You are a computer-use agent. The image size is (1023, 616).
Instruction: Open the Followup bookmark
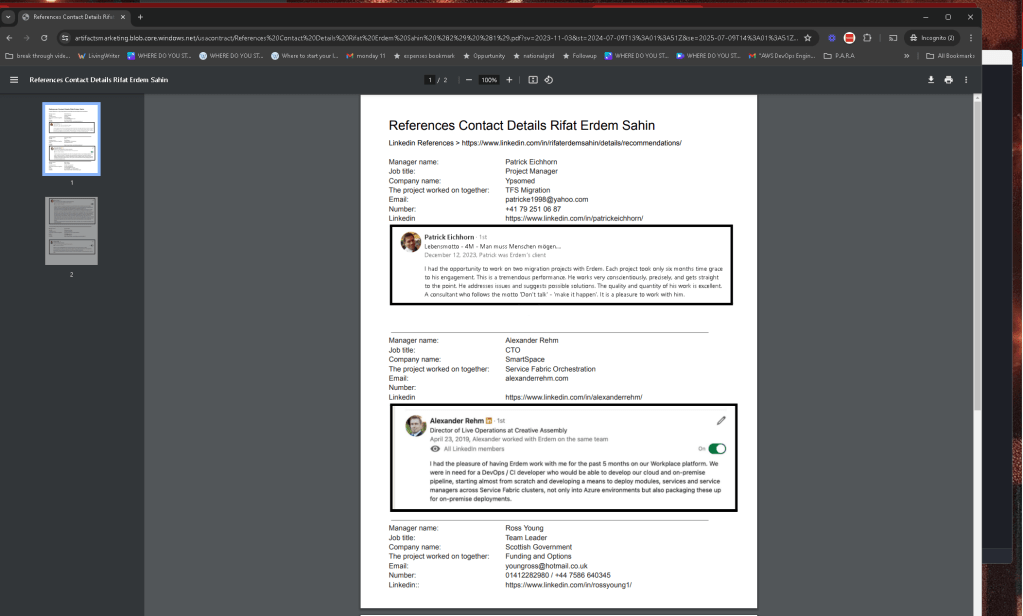[x=579, y=56]
